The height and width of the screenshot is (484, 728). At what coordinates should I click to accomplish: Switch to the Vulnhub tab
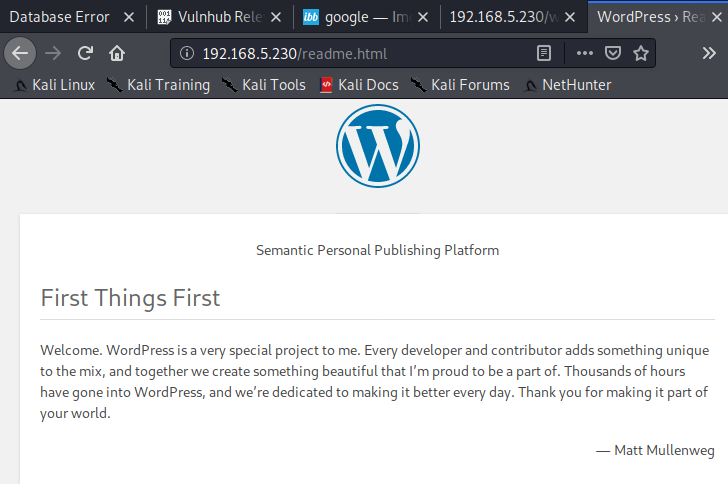tap(220, 17)
